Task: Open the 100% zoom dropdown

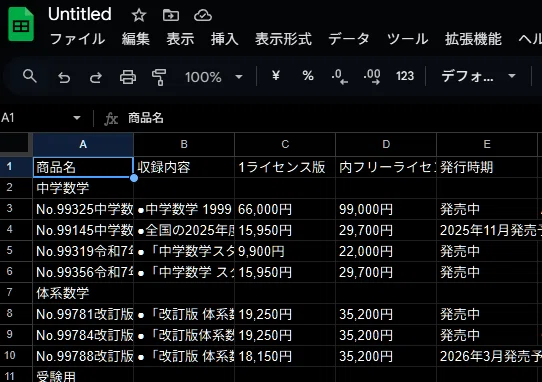Action: [213, 77]
